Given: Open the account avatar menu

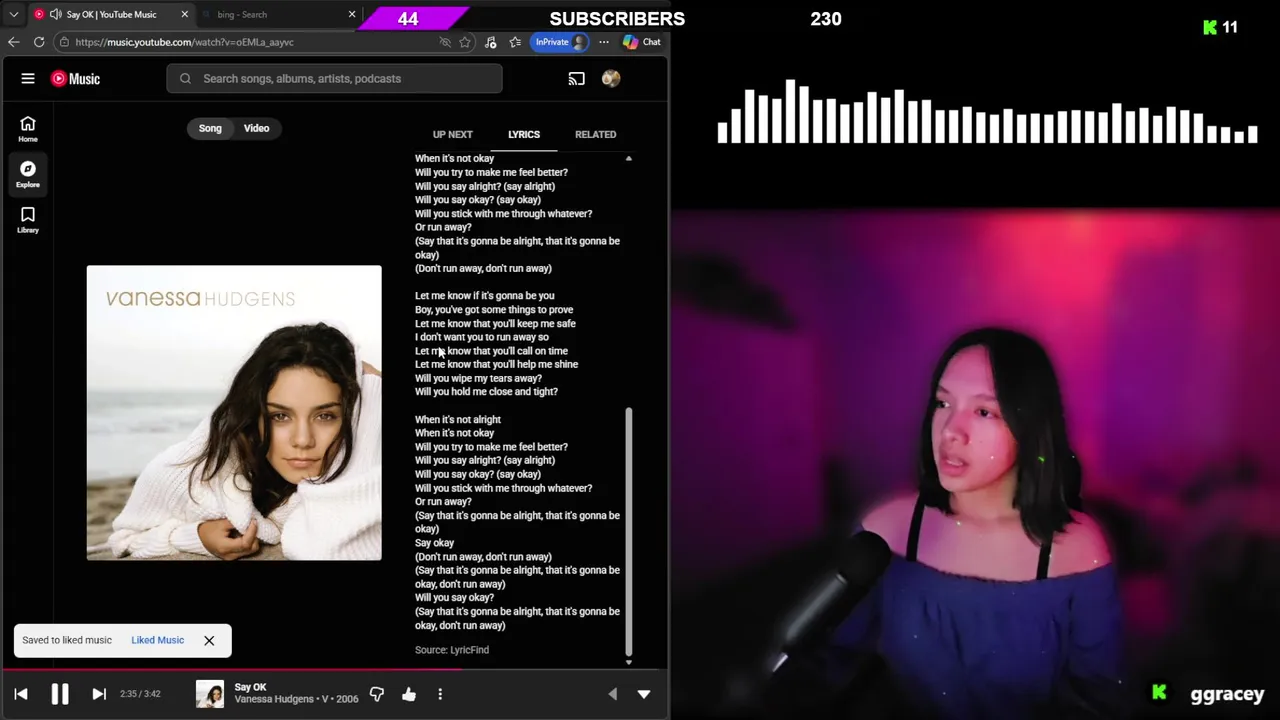Looking at the screenshot, I should click(611, 79).
